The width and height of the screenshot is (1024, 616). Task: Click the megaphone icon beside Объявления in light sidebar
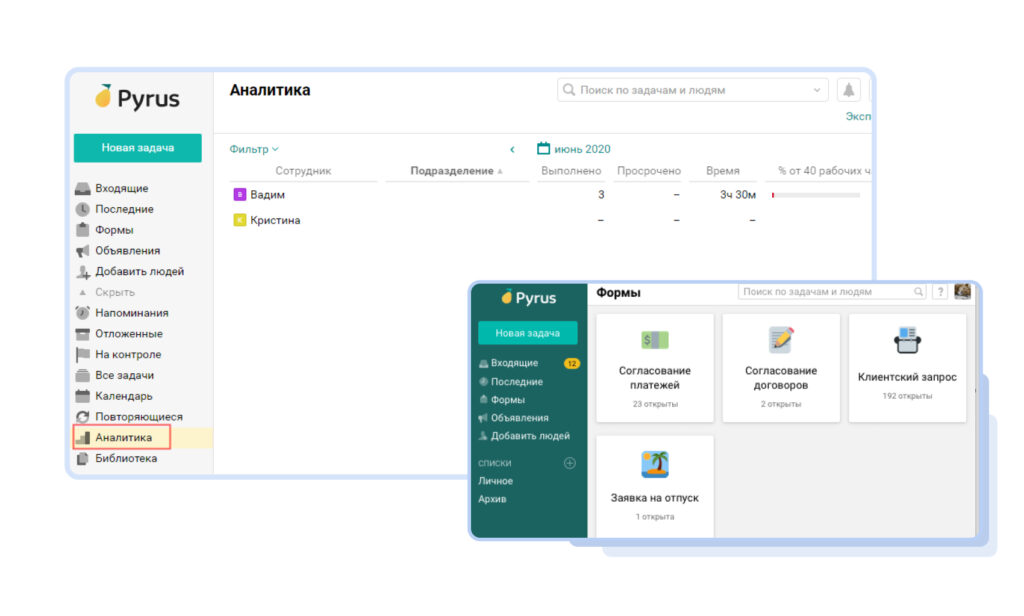82,251
